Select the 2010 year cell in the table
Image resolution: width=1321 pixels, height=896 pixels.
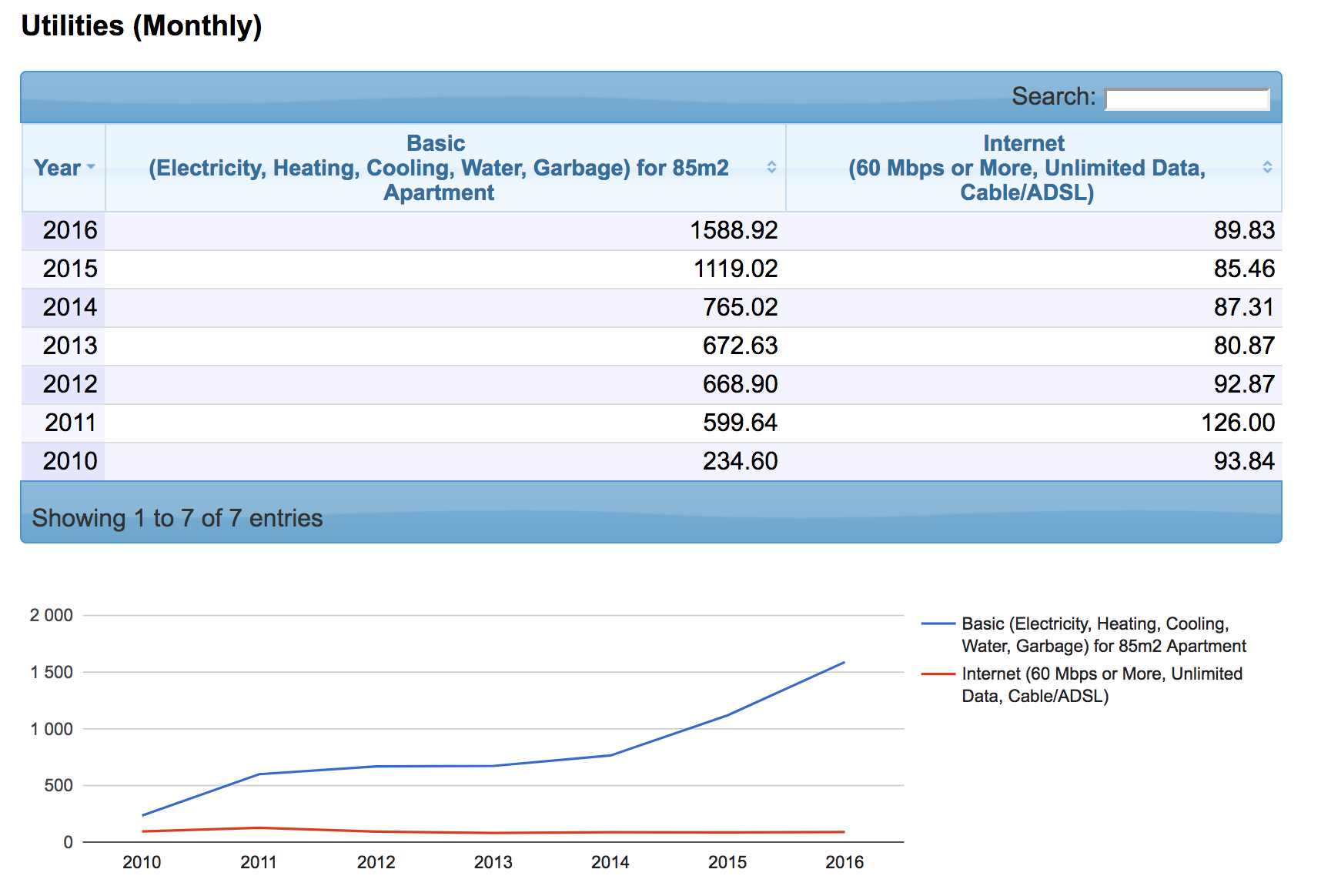pos(69,461)
